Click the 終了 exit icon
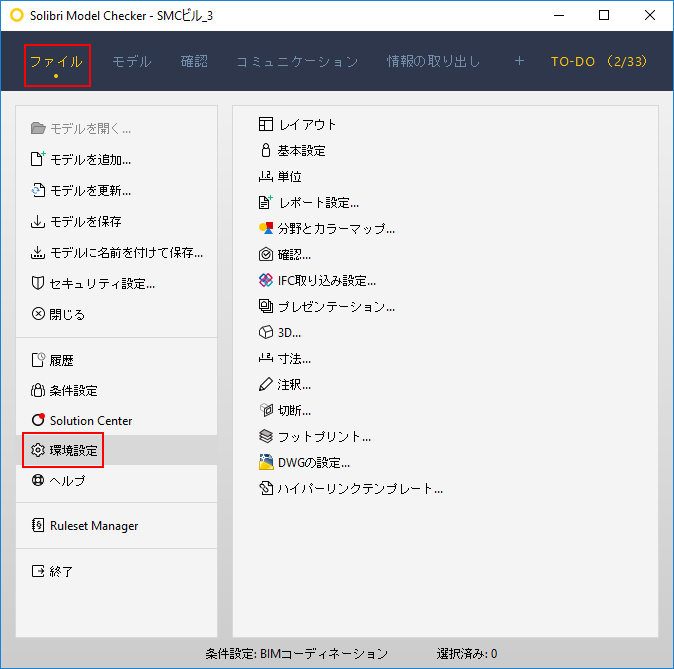Image resolution: width=674 pixels, height=669 pixels. (38, 571)
